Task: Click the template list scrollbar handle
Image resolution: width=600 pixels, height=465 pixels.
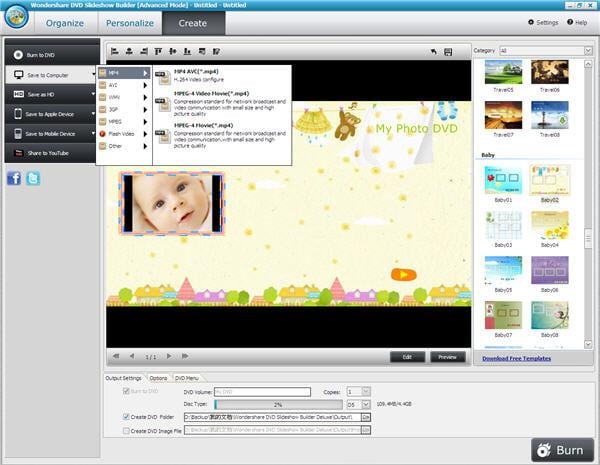Action: pos(588,238)
